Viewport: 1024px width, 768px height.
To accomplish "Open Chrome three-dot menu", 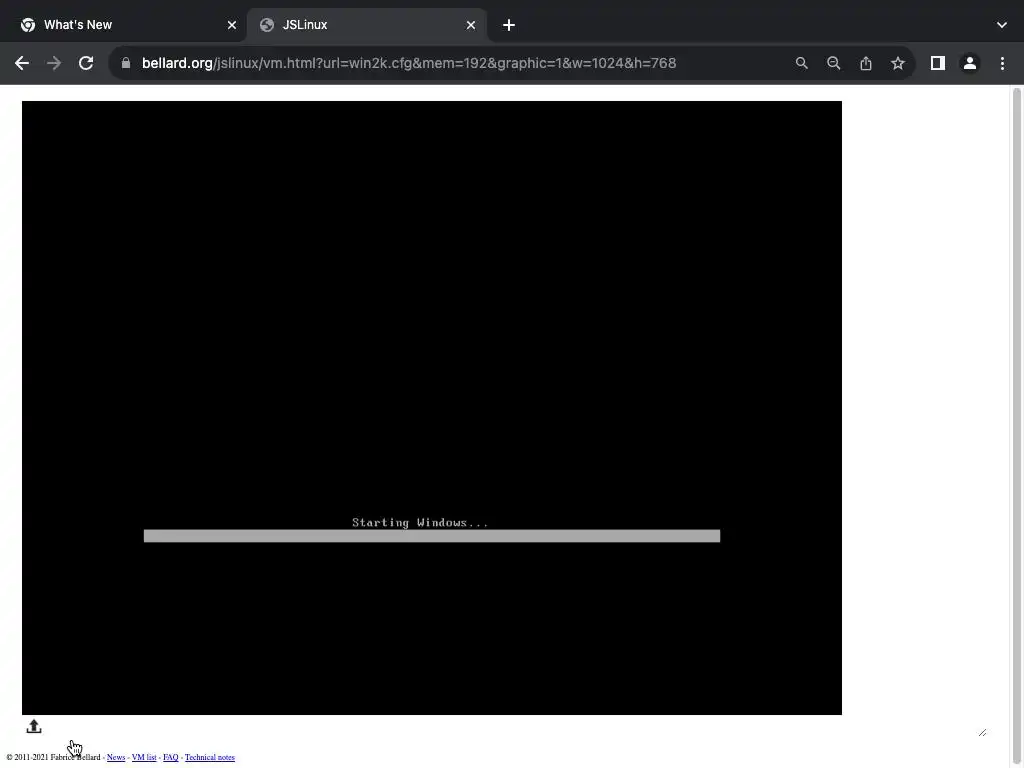I will [x=1002, y=63].
